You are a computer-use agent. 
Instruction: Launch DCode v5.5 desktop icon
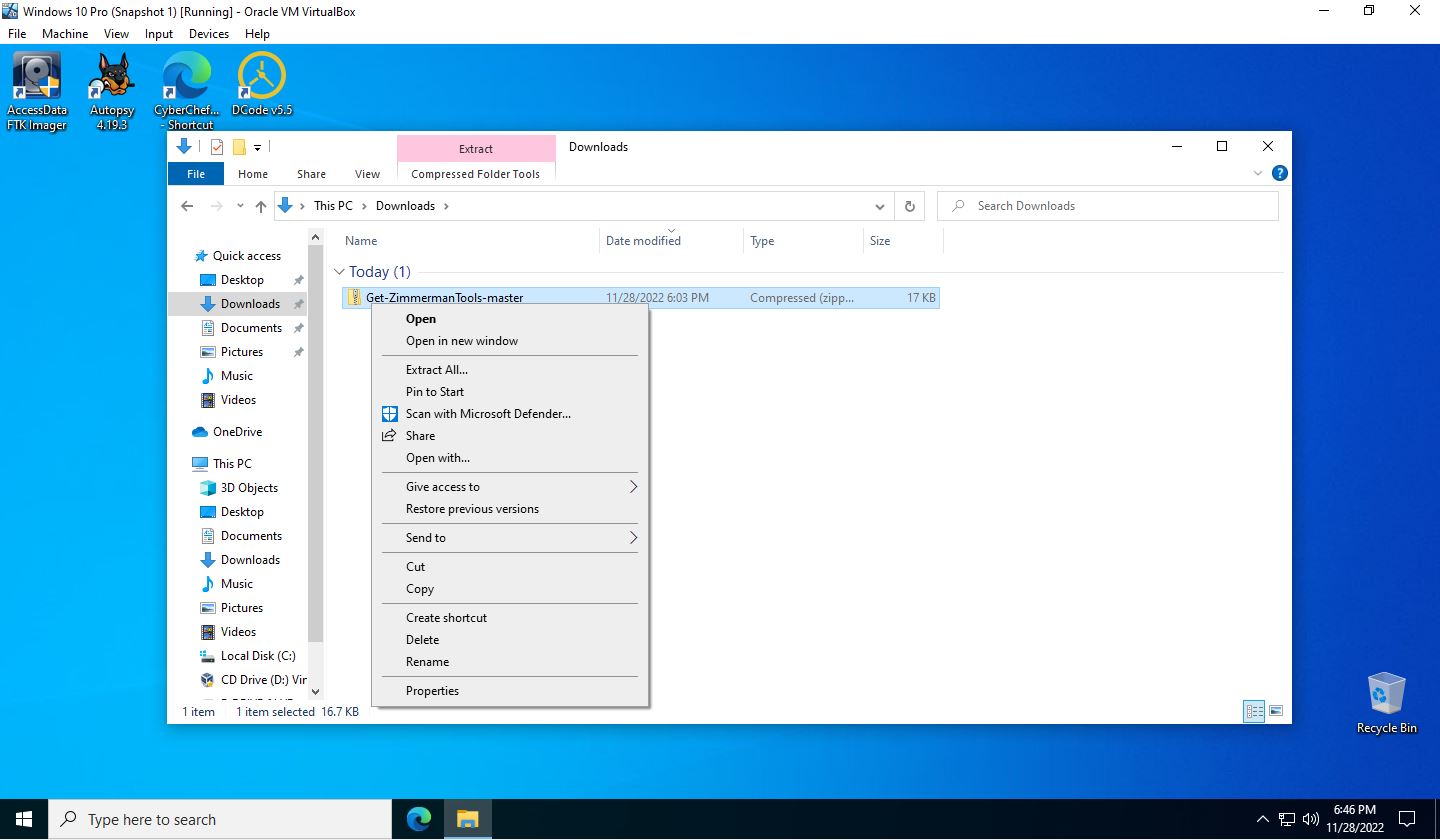point(262,85)
